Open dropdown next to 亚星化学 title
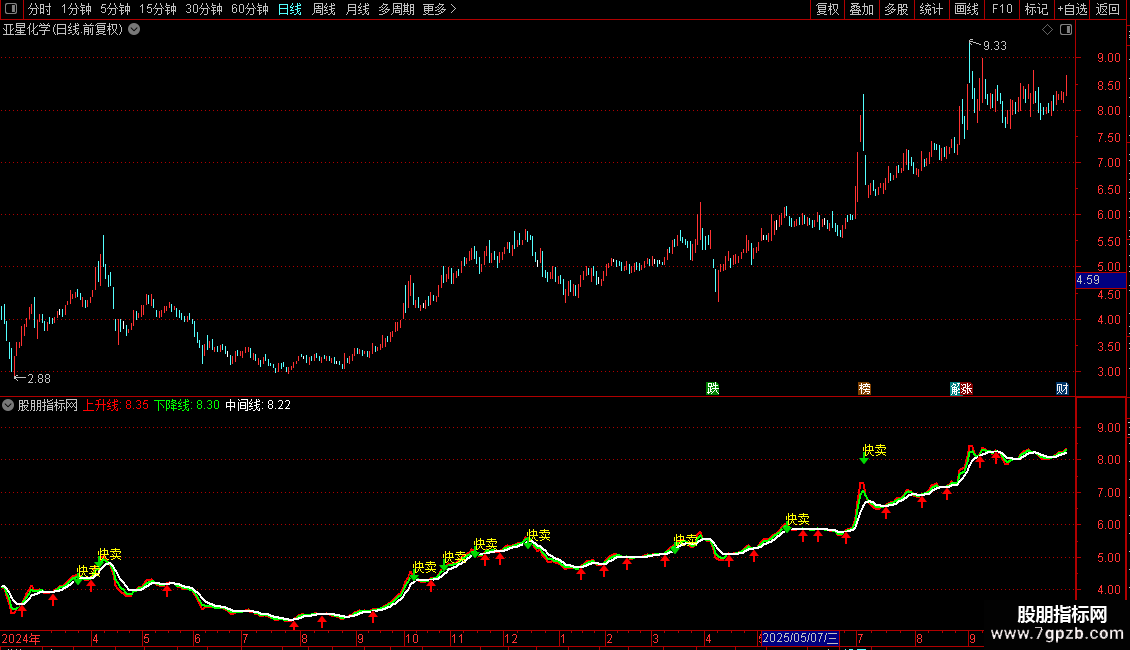The height and width of the screenshot is (650, 1130). click(134, 30)
